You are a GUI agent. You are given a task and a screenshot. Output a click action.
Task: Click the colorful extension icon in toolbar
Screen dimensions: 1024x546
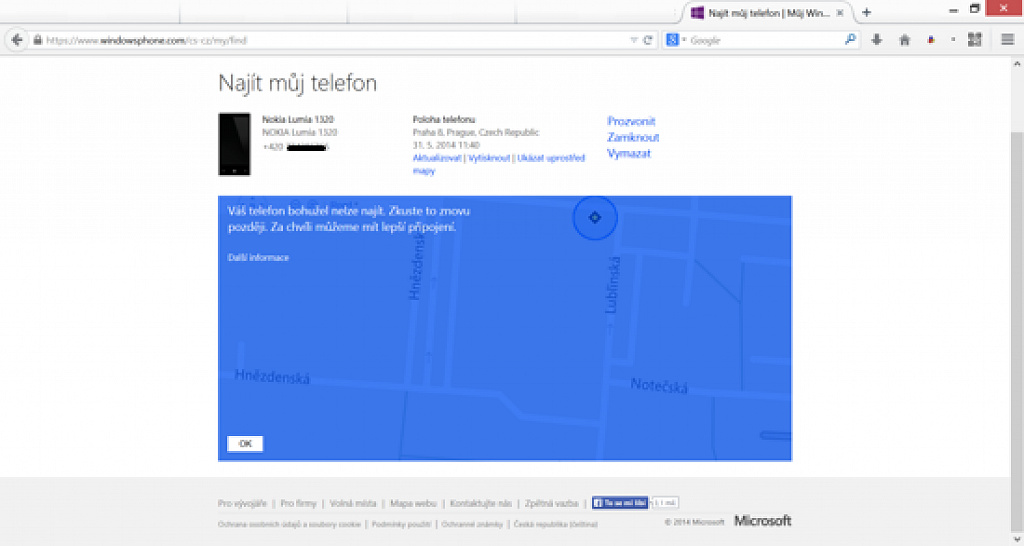click(x=931, y=40)
